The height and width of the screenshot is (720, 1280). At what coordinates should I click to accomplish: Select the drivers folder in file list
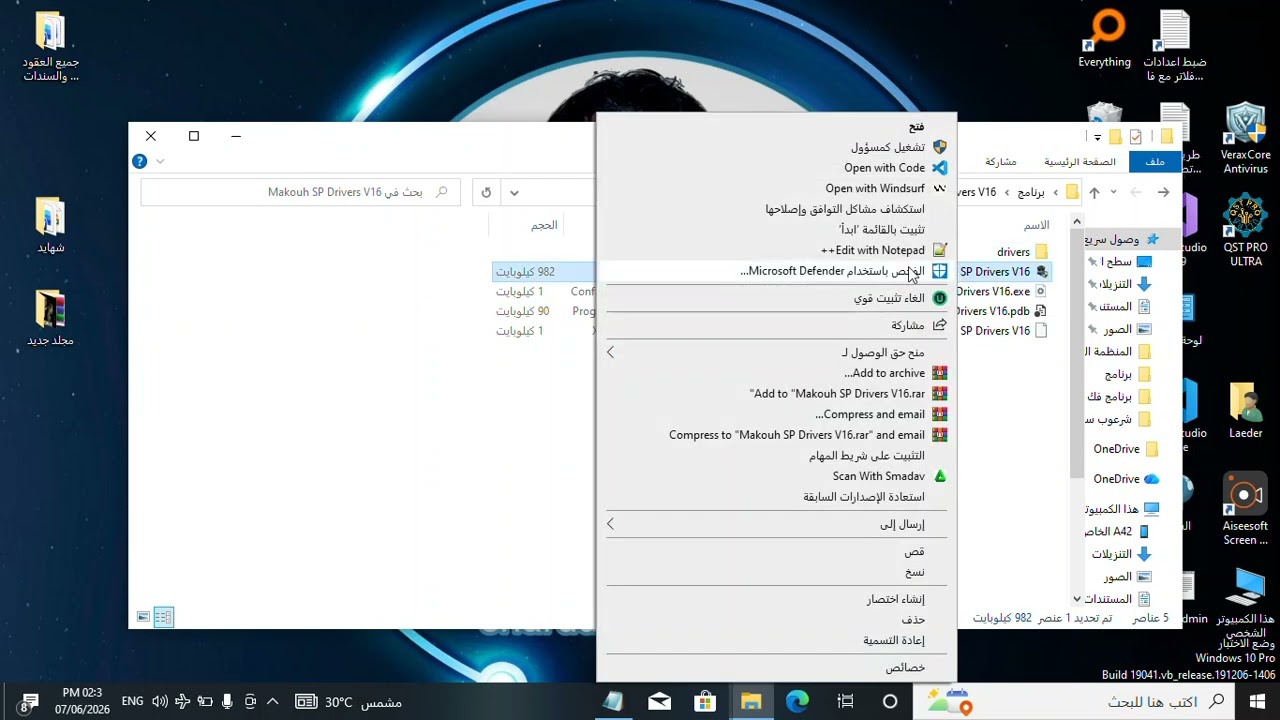click(1021, 252)
